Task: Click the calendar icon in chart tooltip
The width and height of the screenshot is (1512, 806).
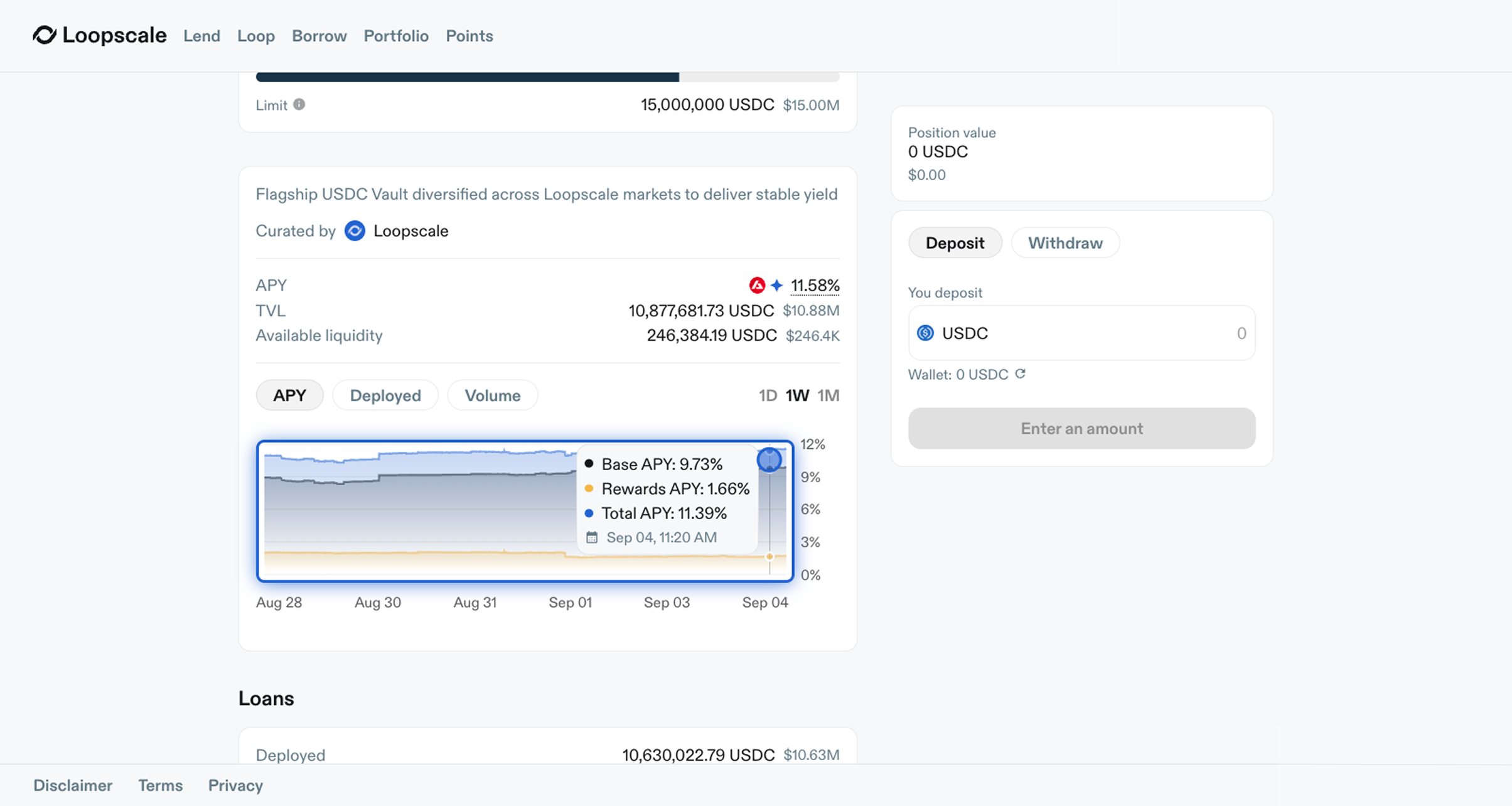Action: (x=591, y=538)
